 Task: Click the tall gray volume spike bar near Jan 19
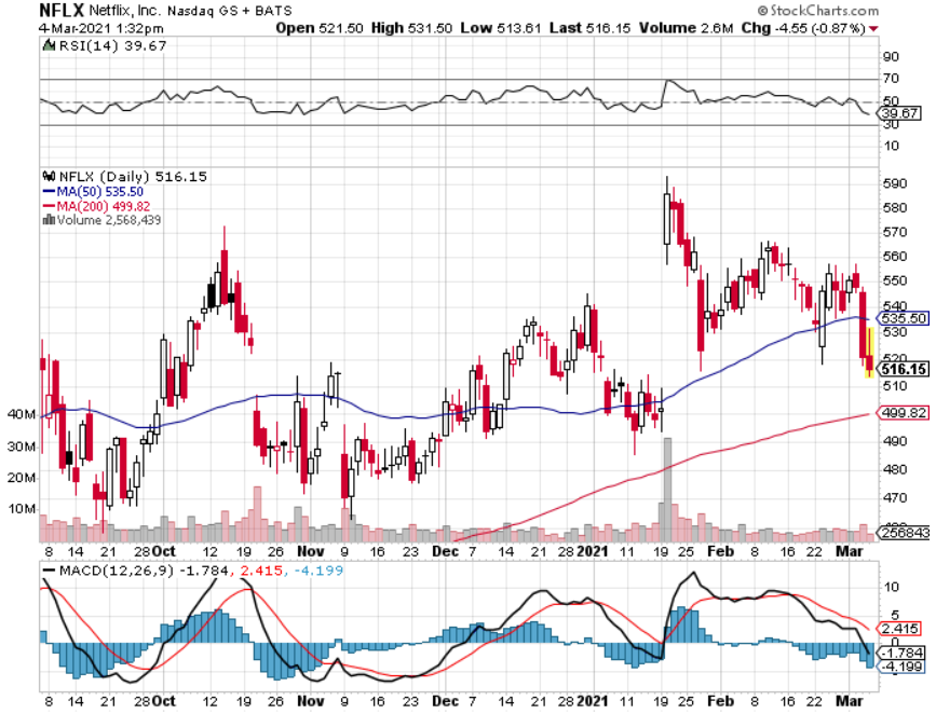click(667, 490)
